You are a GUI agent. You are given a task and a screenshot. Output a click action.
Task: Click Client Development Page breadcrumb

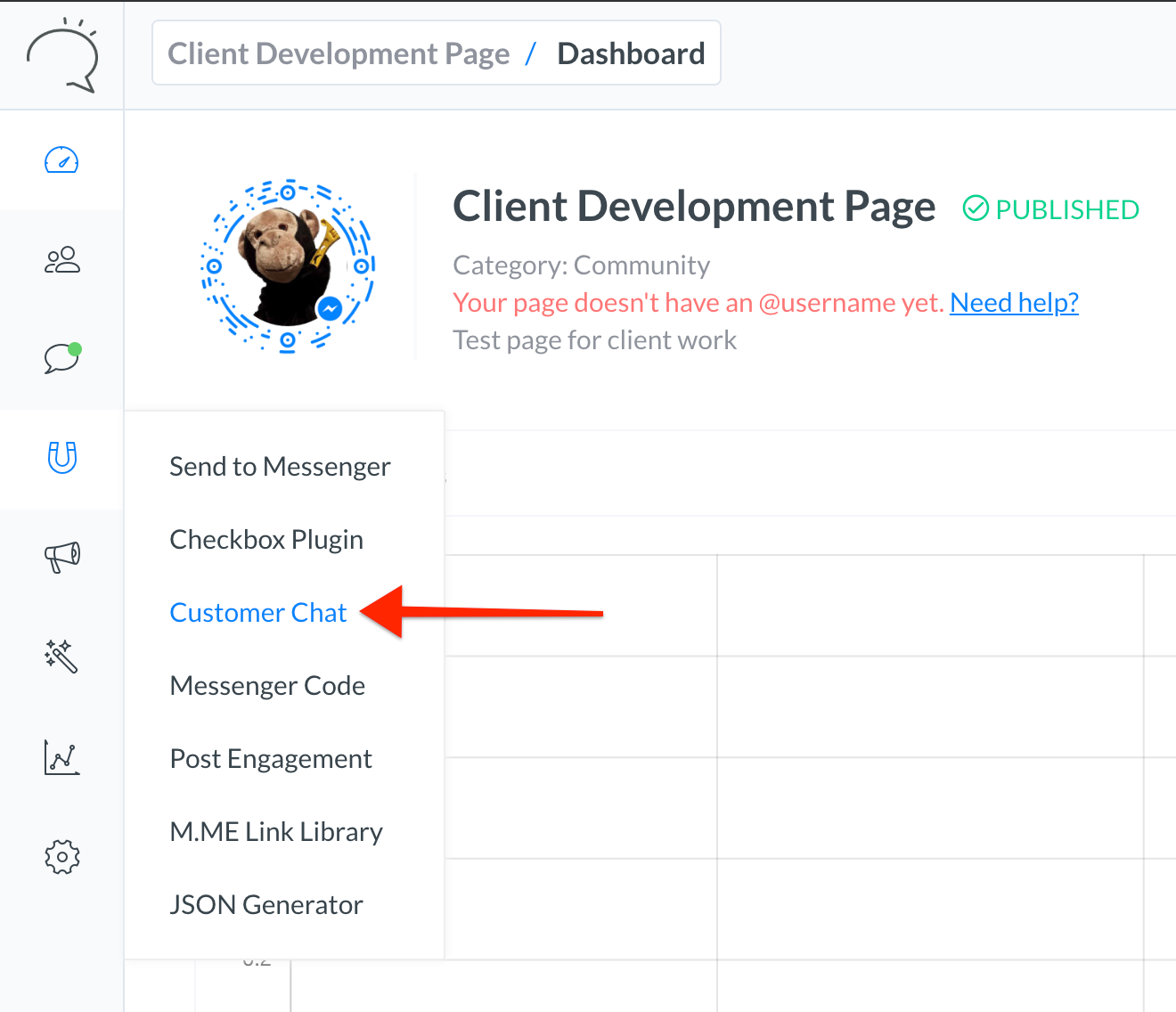pos(339,54)
